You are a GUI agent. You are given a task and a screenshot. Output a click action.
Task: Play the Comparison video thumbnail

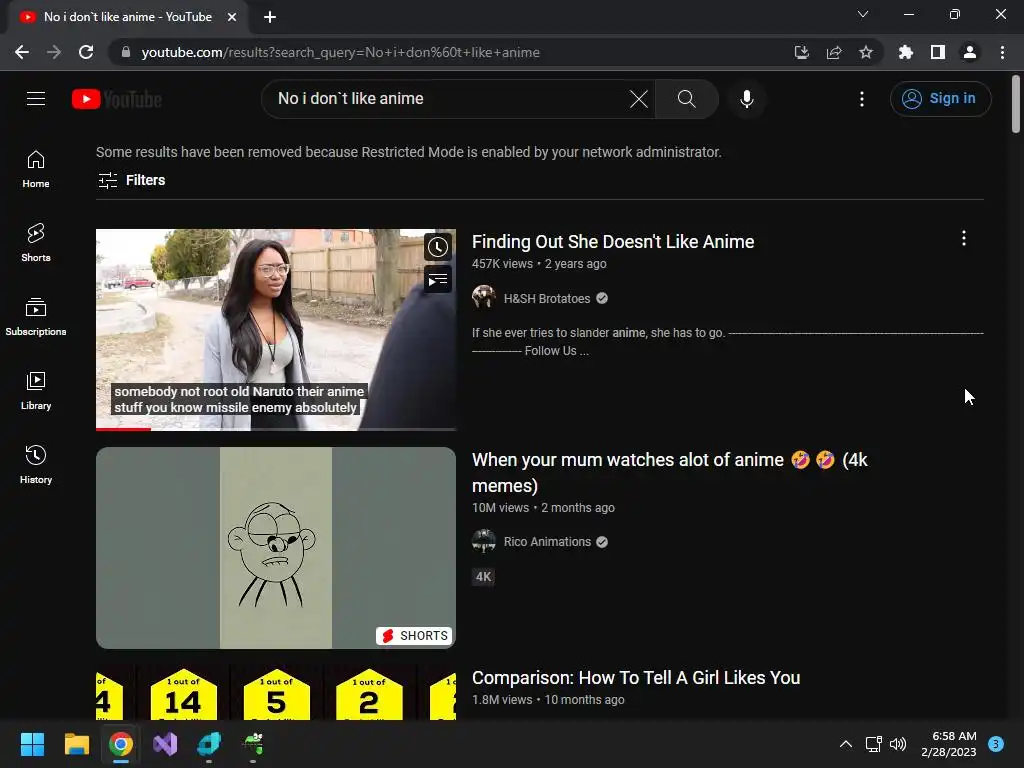point(276,693)
